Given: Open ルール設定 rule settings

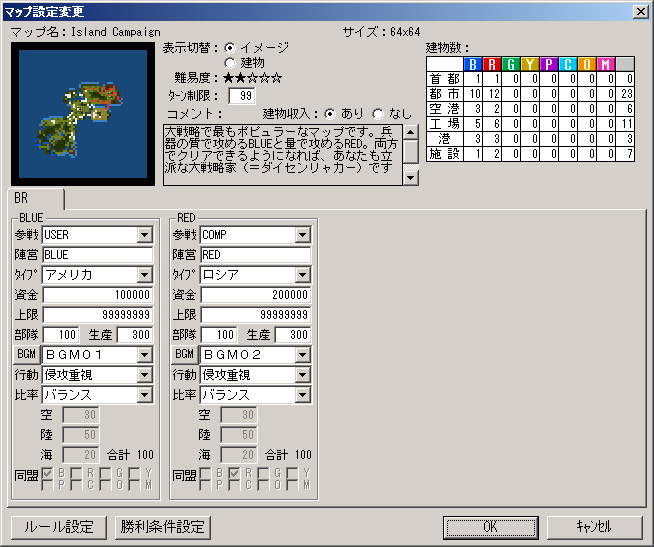Looking at the screenshot, I should pos(59,527).
